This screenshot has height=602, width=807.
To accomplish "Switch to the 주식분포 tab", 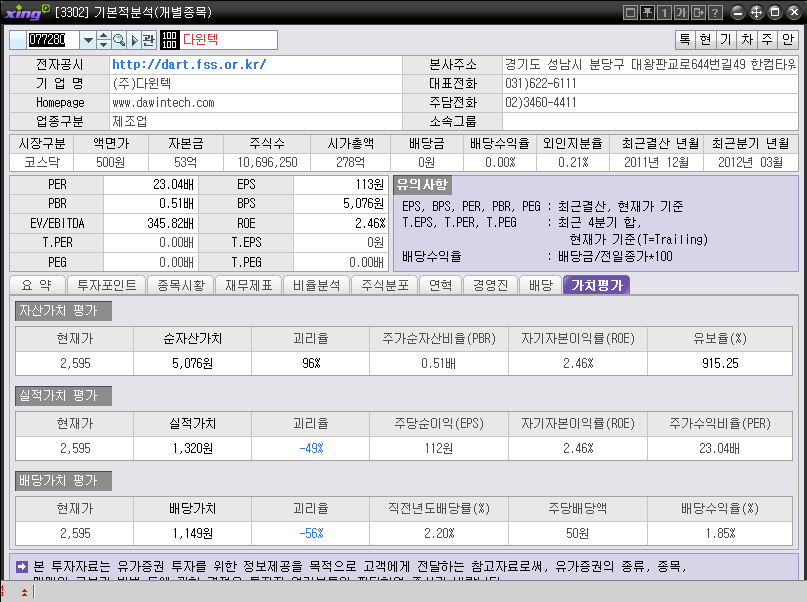I will click(384, 285).
